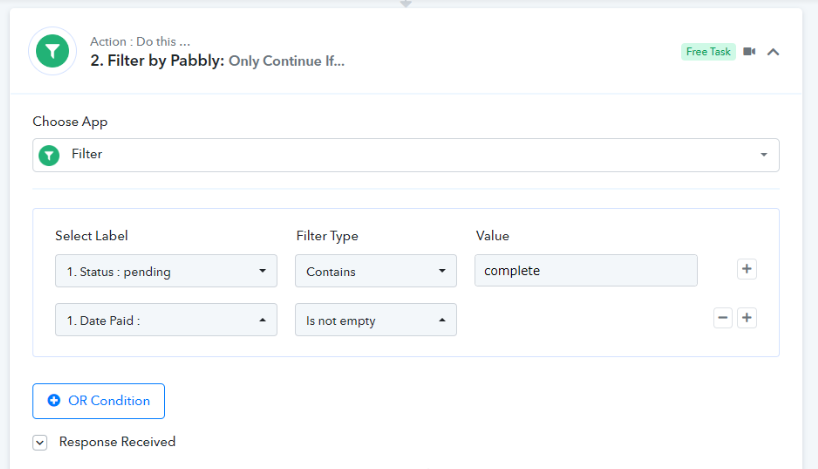The width and height of the screenshot is (818, 469).
Task: Click the step title Filter by Pabbly
Action: (x=157, y=61)
